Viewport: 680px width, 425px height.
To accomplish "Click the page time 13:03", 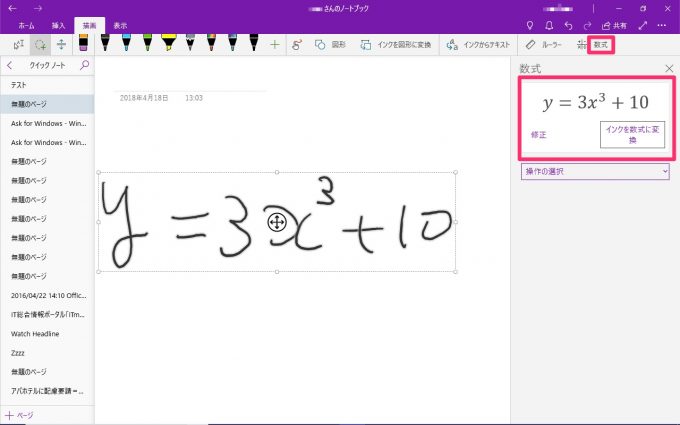I will click(194, 98).
